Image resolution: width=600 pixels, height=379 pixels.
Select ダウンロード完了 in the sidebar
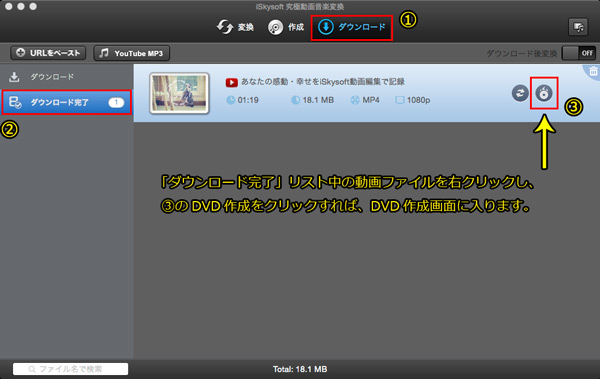click(x=67, y=102)
